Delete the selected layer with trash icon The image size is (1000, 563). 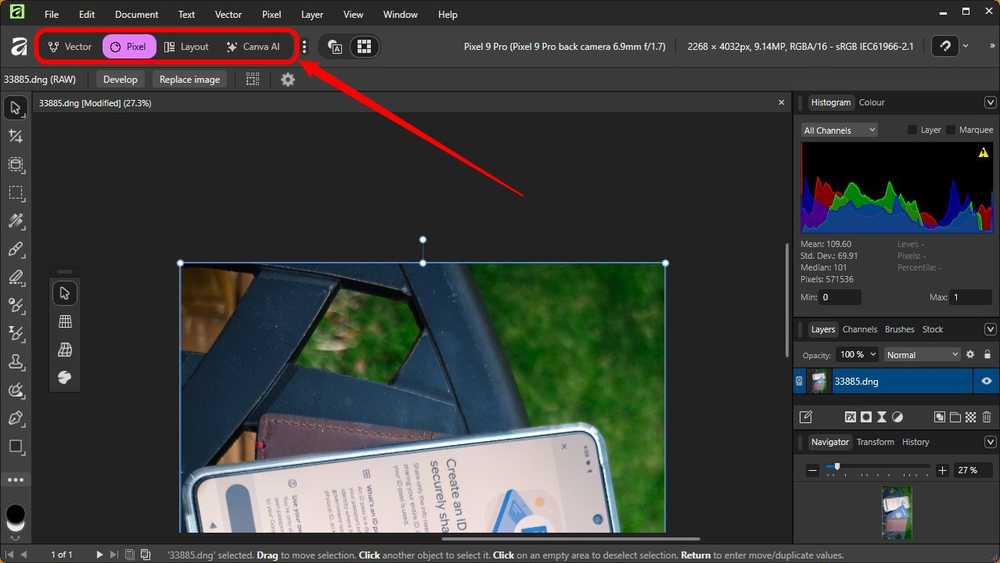tap(987, 417)
